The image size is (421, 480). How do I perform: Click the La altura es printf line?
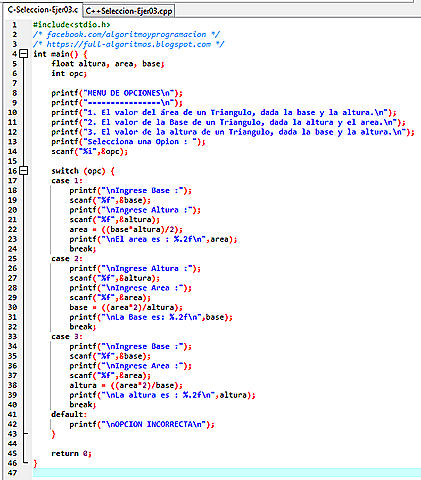[x=162, y=395]
